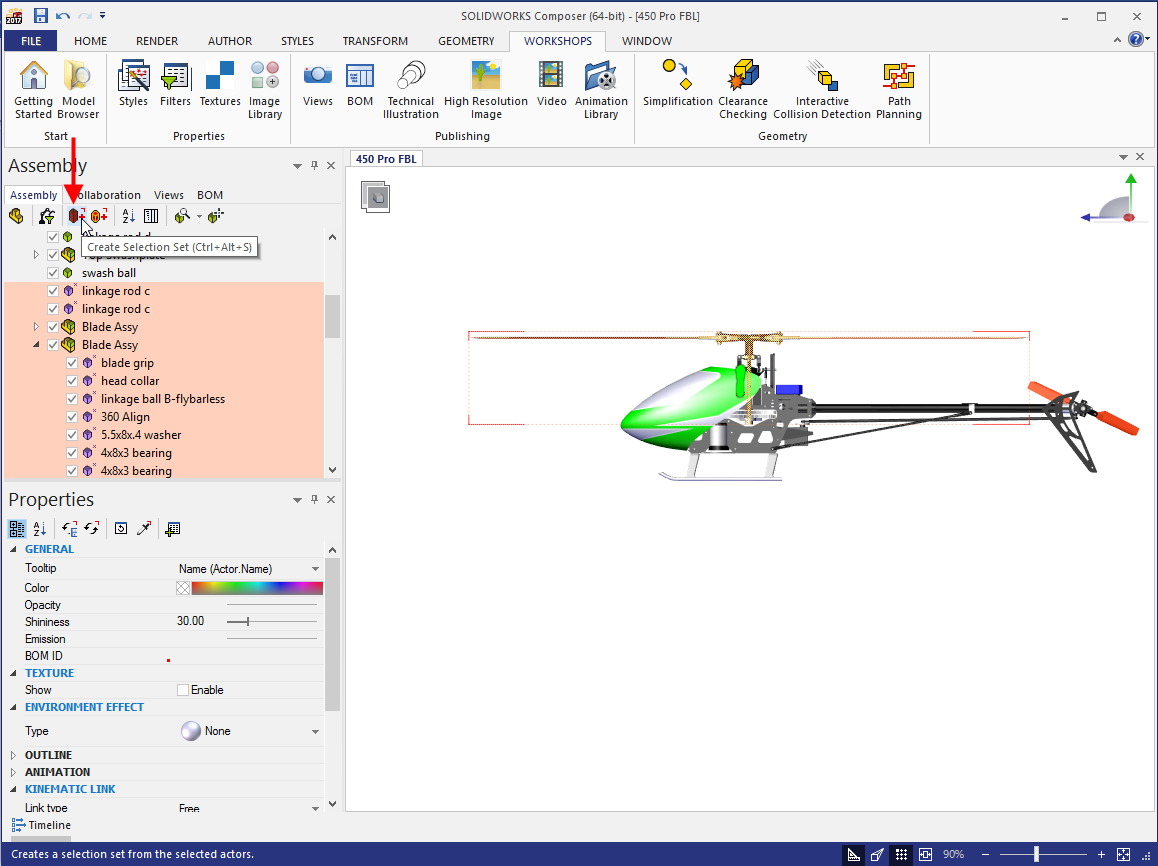
Task: Uncheck the swash ball visibility checkbox
Action: (x=54, y=273)
